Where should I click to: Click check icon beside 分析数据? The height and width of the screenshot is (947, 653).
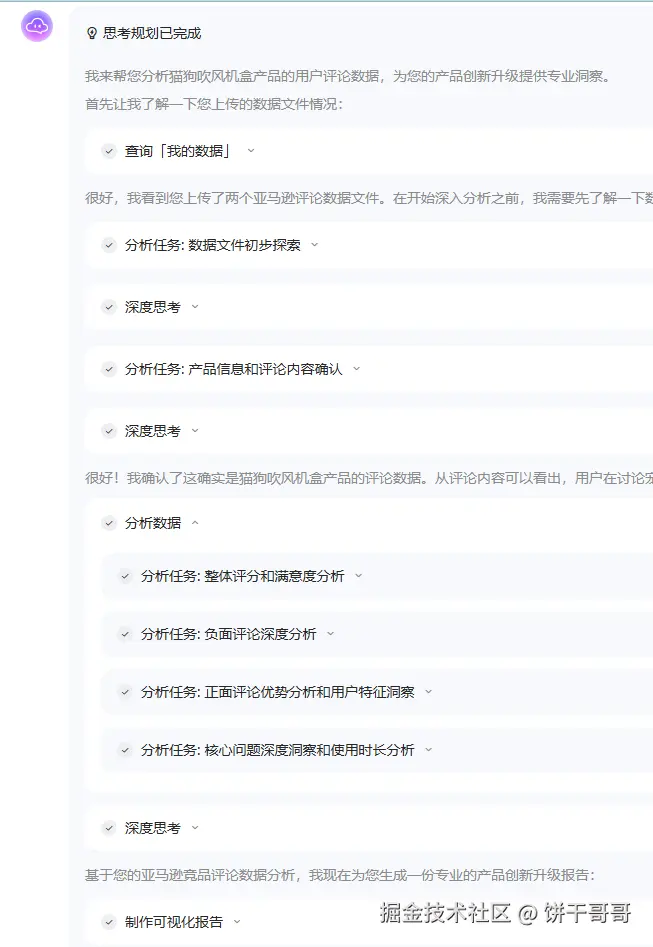click(x=109, y=523)
